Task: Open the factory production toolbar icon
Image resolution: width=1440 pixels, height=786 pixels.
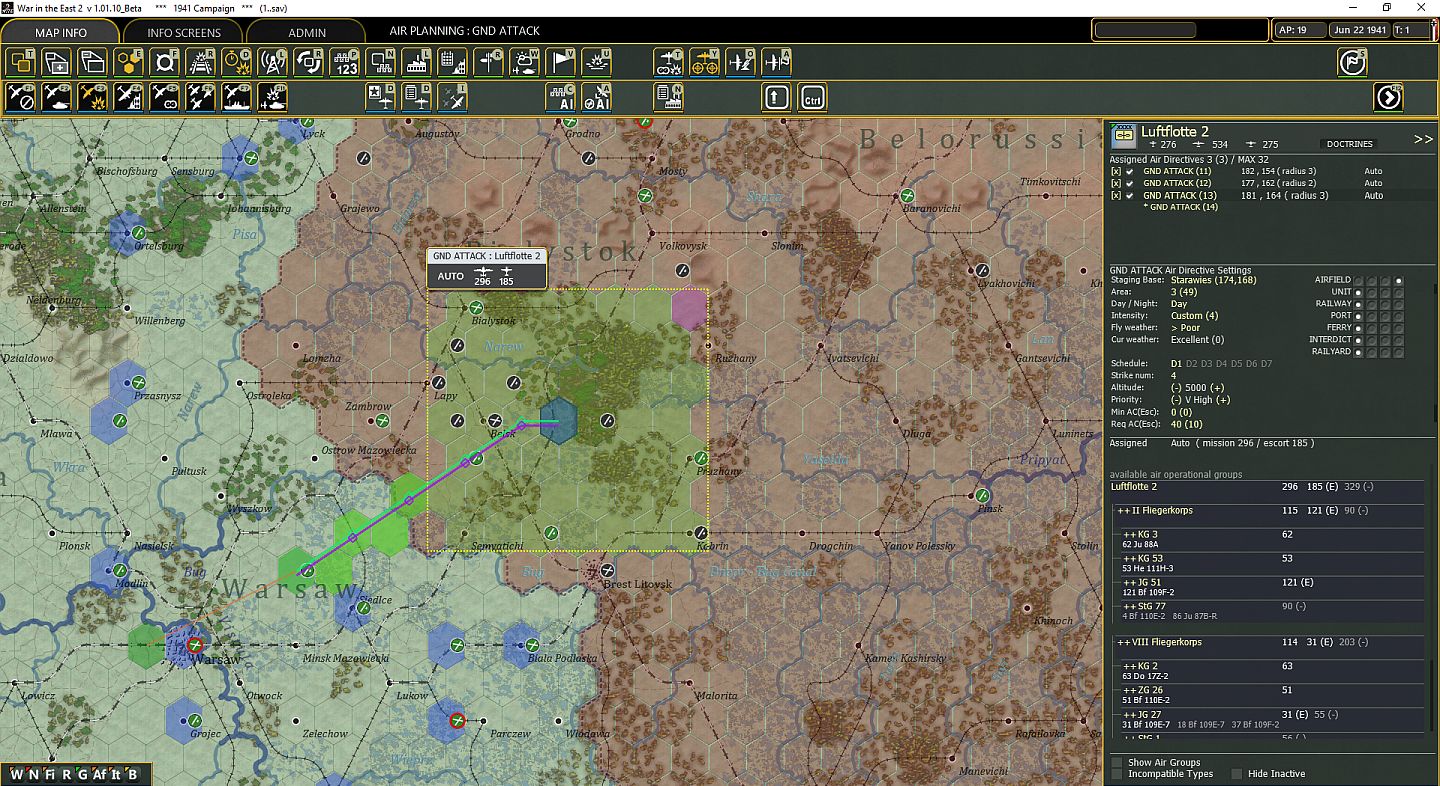Action: click(417, 62)
